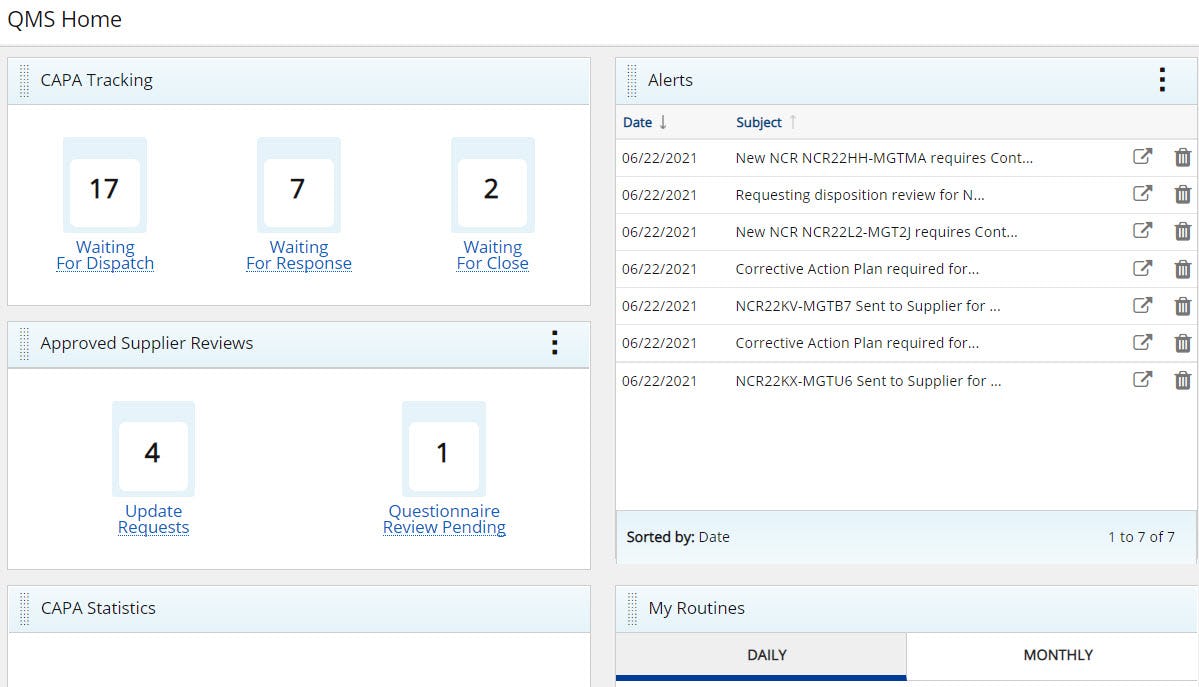Image resolution: width=1199 pixels, height=687 pixels.
Task: View the Update Requests for suppliers
Action: tap(153, 518)
